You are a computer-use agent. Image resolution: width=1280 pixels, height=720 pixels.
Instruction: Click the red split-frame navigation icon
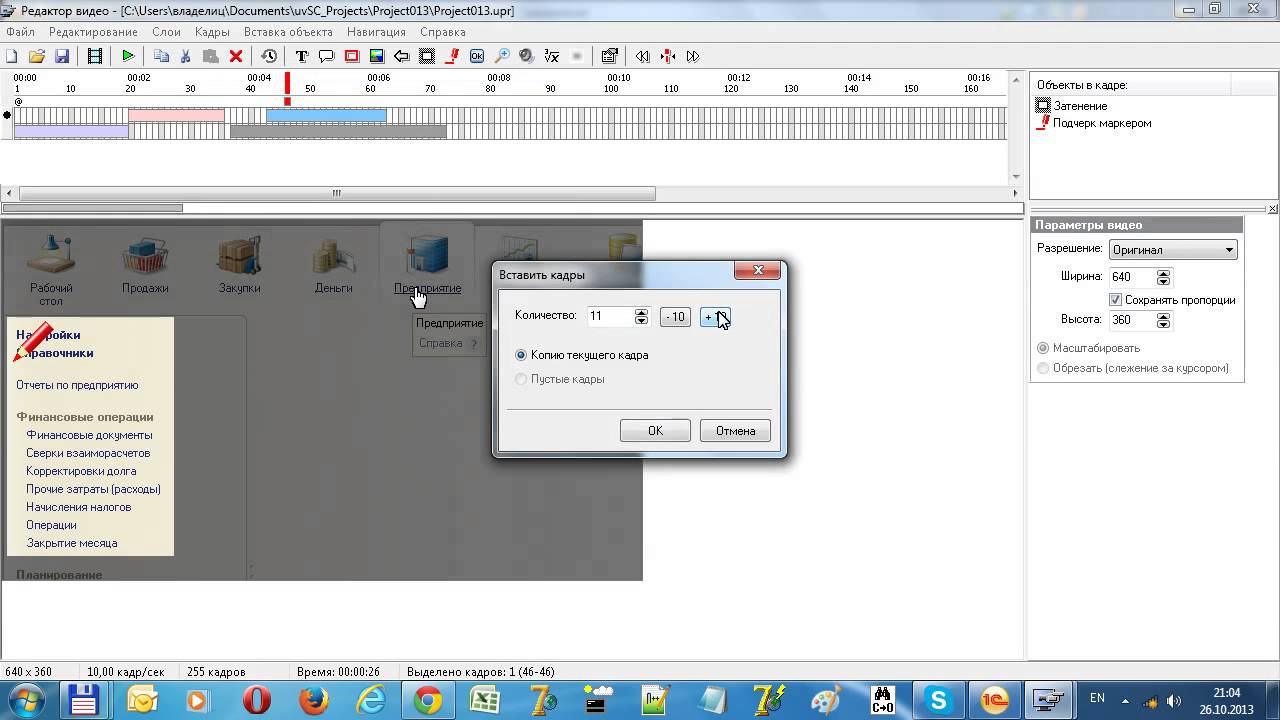pos(668,56)
